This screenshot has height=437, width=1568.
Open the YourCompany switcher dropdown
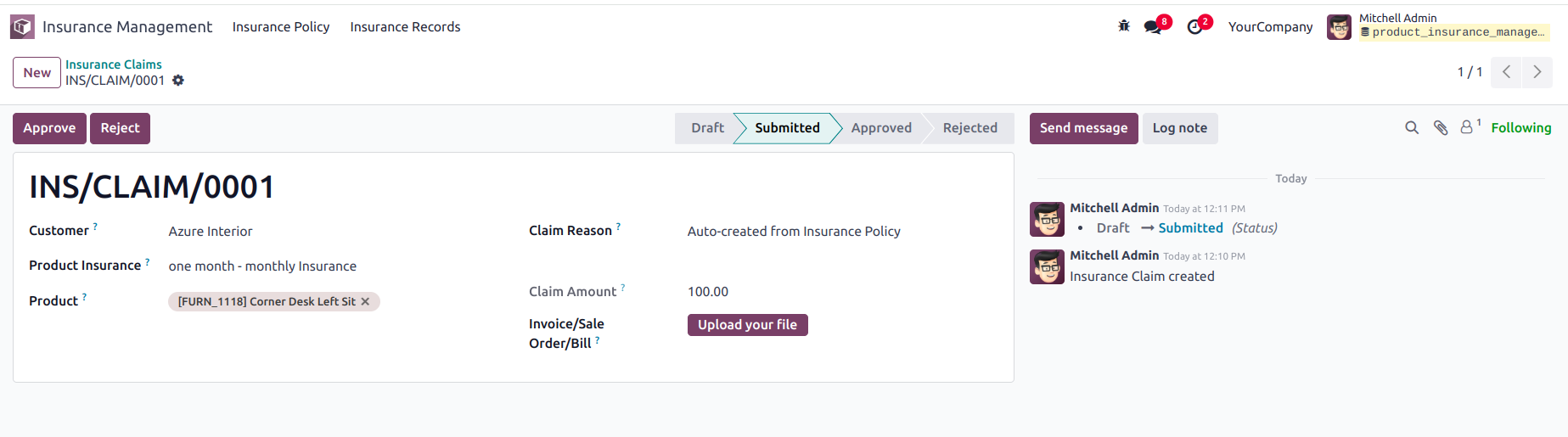coord(1270,27)
